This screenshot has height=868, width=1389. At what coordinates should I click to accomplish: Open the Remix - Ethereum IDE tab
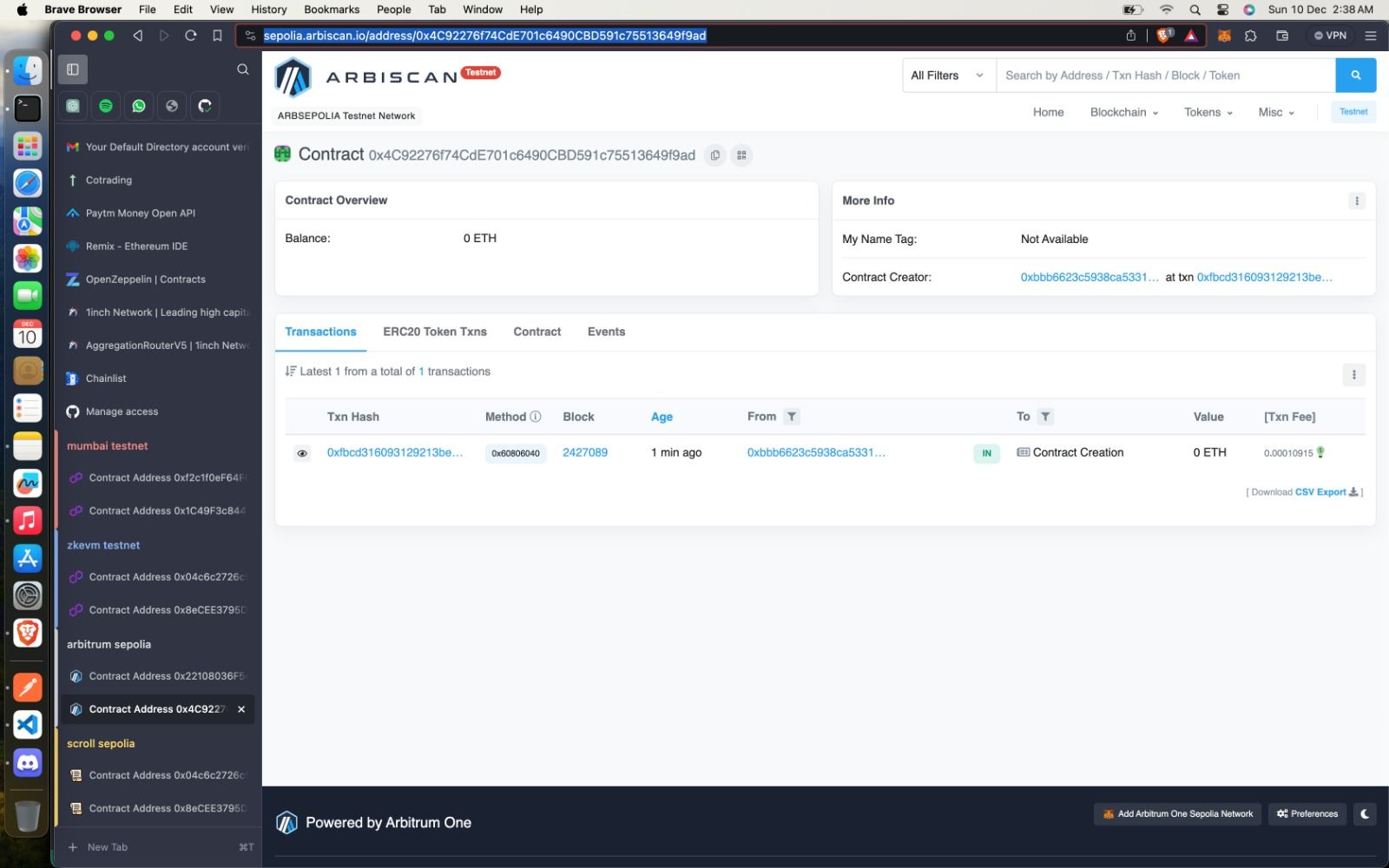tap(157, 247)
